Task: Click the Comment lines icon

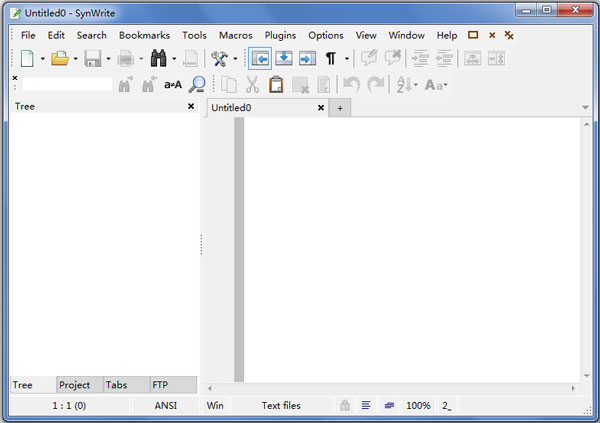Action: pyautogui.click(x=369, y=58)
